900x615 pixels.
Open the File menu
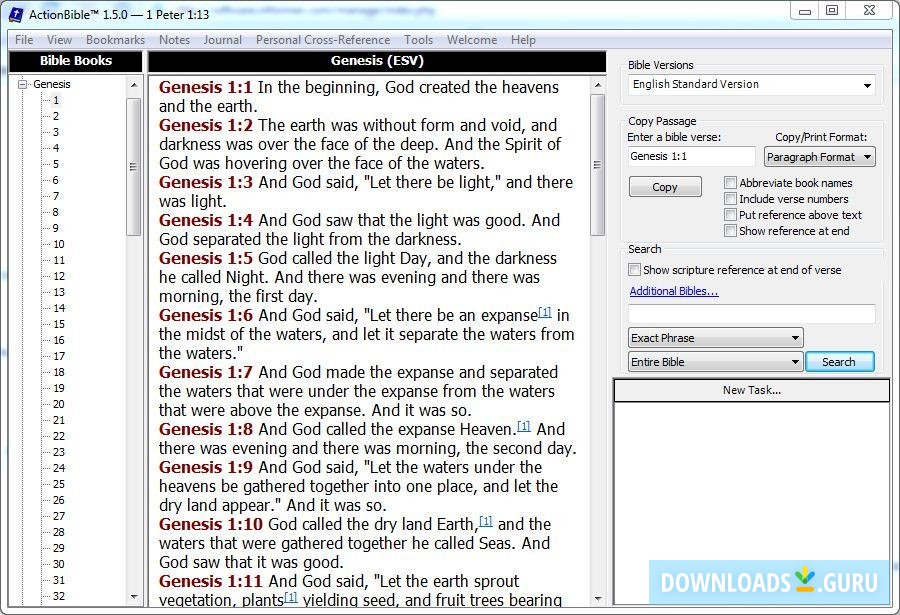24,40
